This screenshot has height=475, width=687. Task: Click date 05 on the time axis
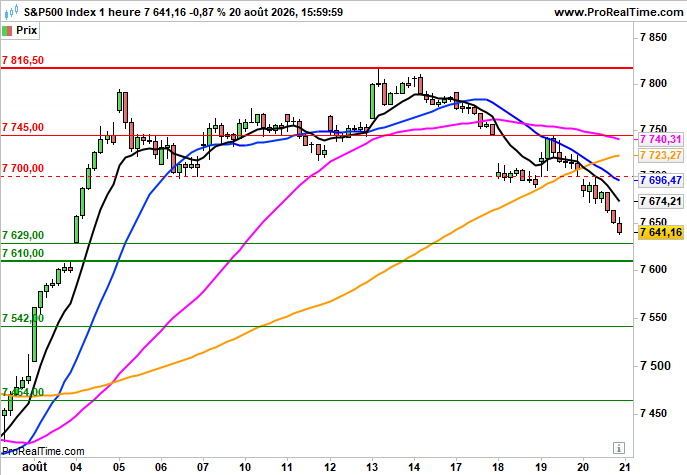(119, 467)
